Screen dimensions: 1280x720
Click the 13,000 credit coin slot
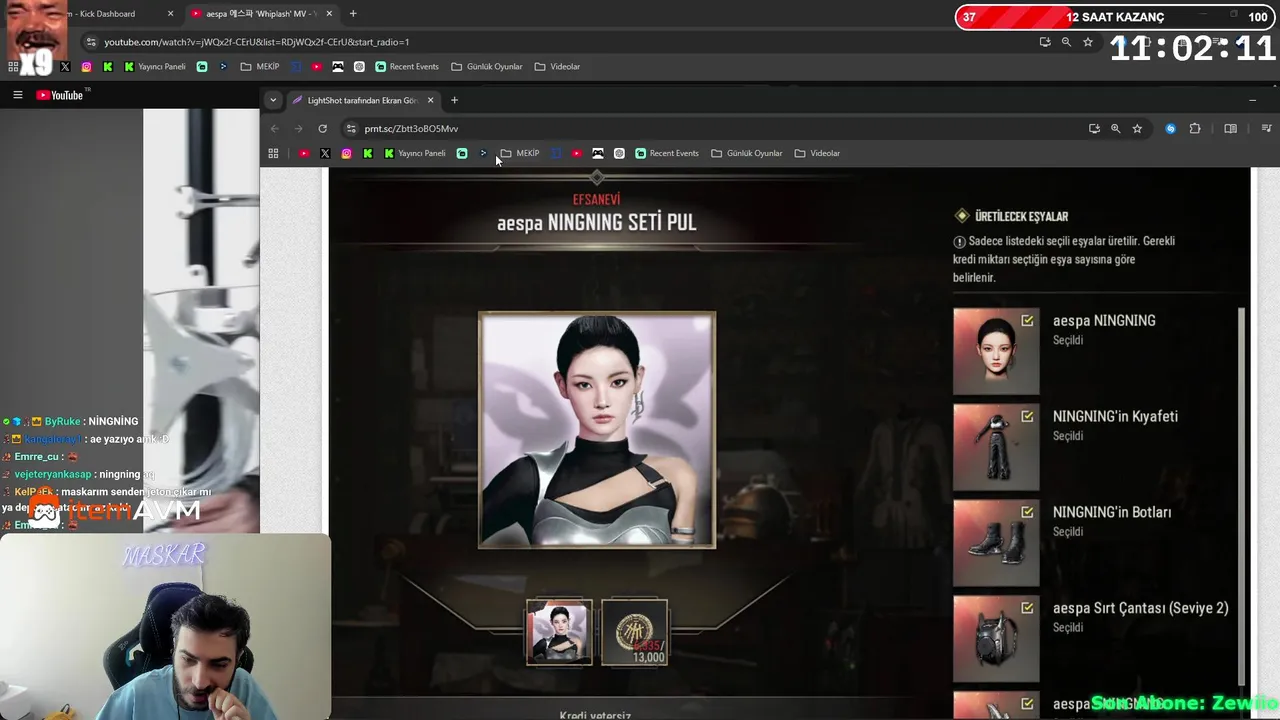634,632
